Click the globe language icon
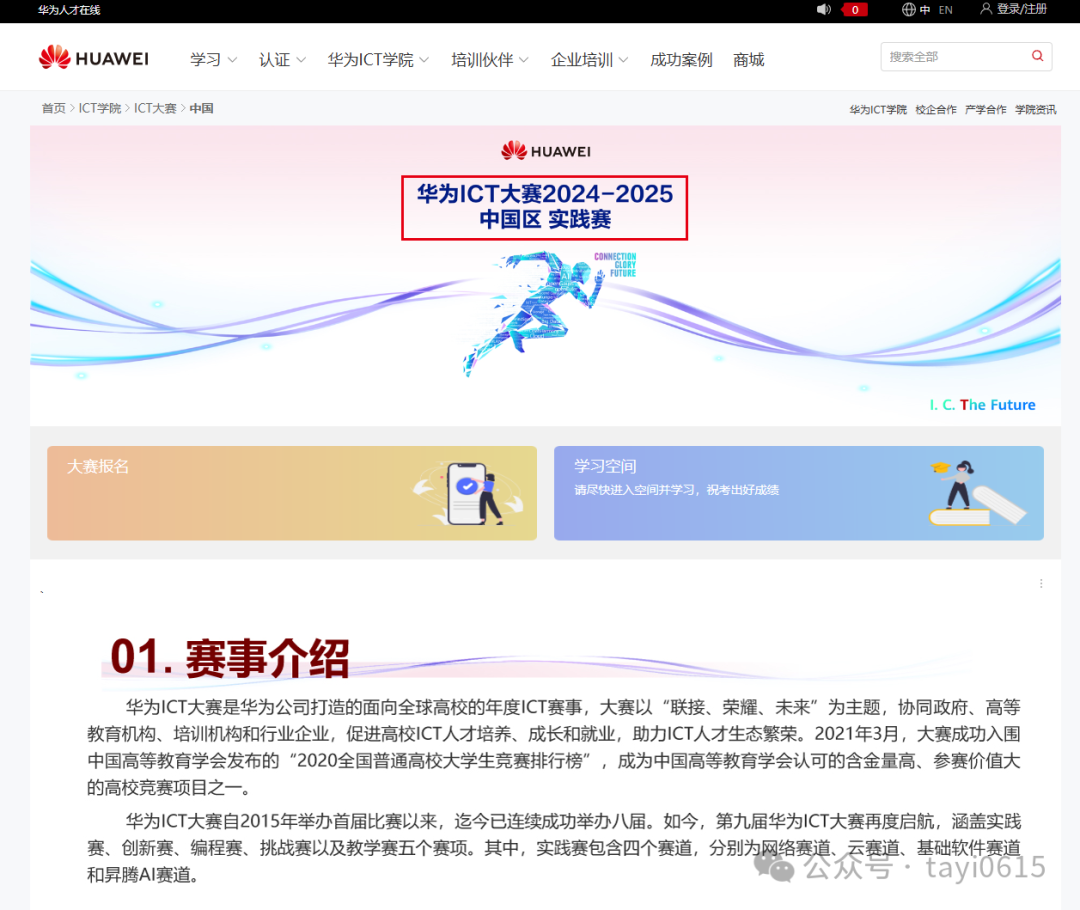This screenshot has width=1080, height=910. pyautogui.click(x=908, y=10)
